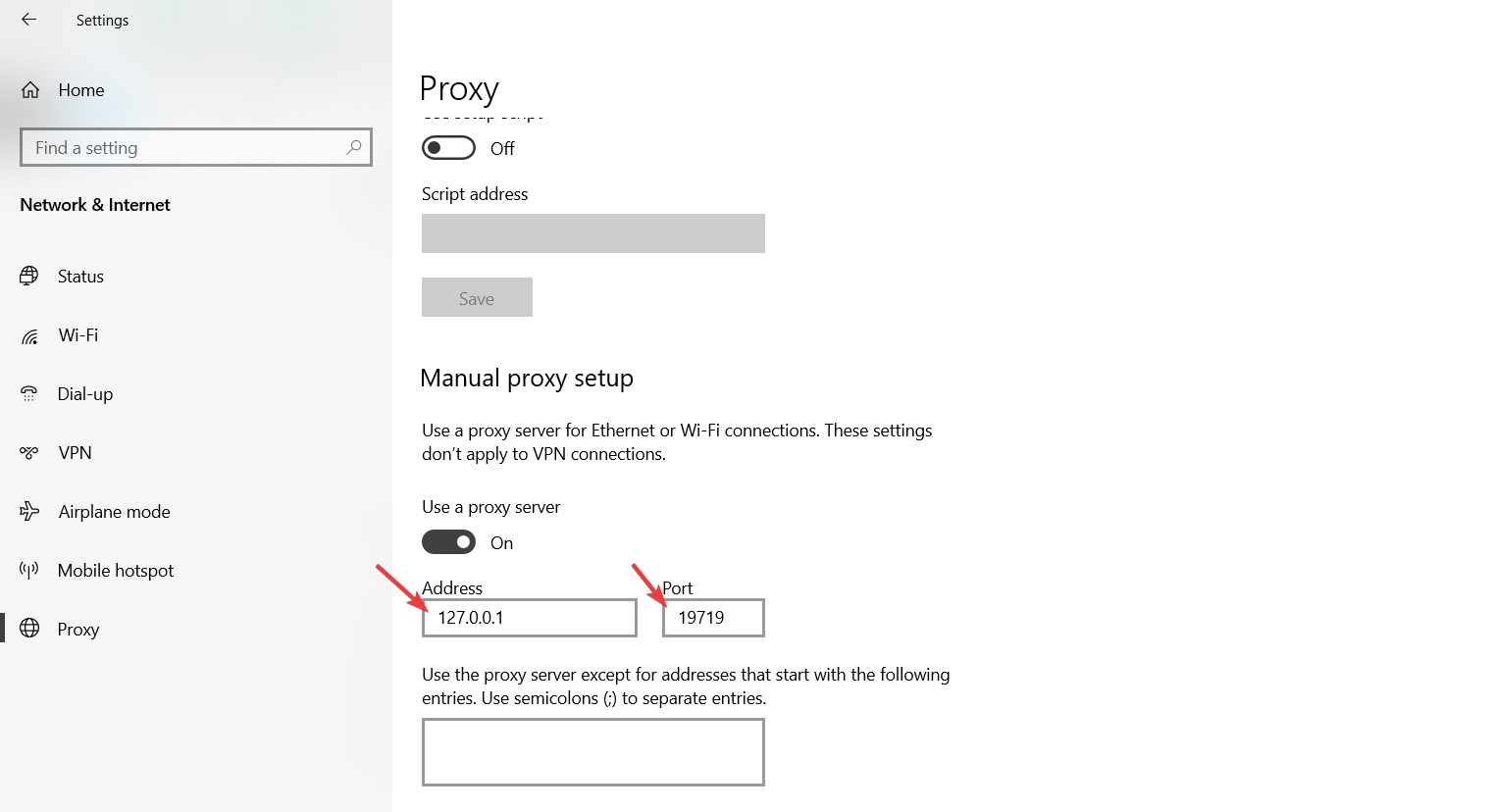Select the Wi-Fi signal icon
The height and width of the screenshot is (812, 1493).
point(29,336)
